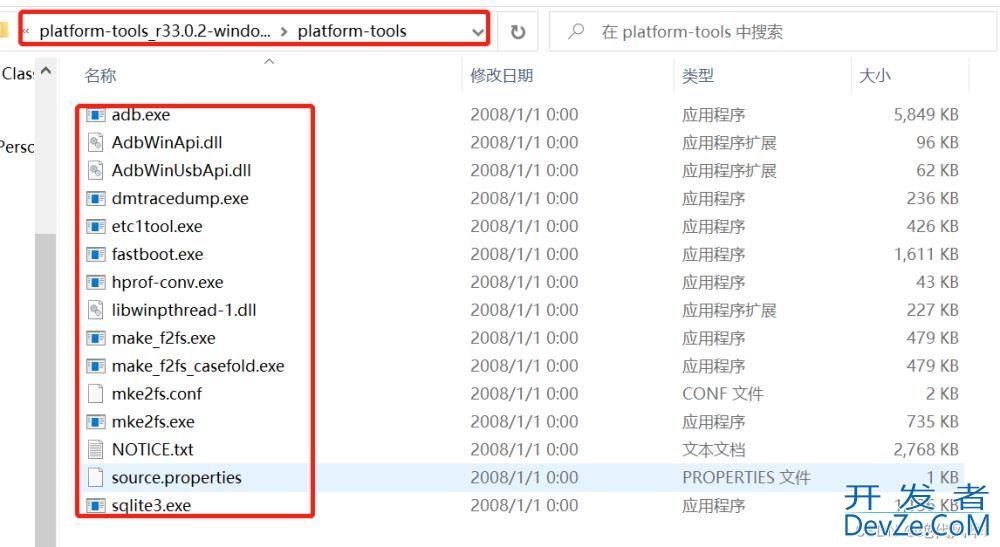The image size is (1000, 547).
Task: Click the mke2fs.conf file icon
Action: 96,394
